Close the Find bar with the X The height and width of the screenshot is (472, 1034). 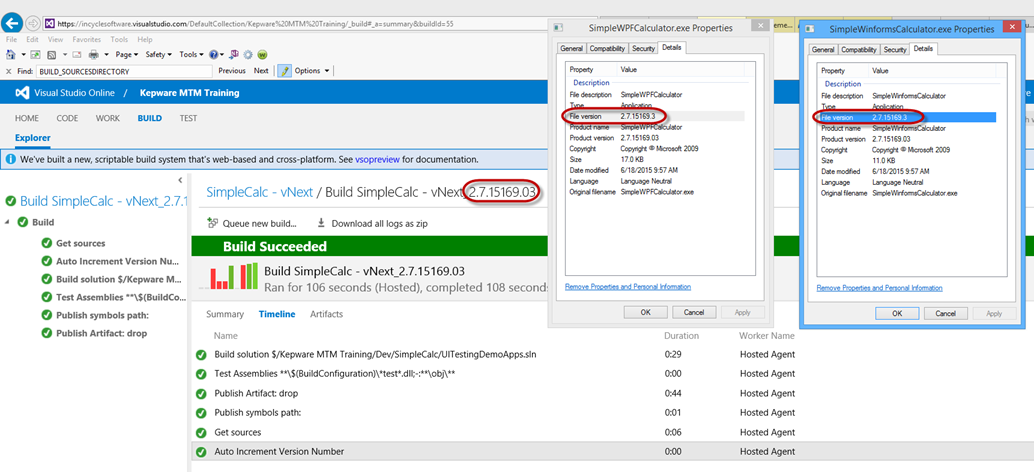[x=9, y=71]
